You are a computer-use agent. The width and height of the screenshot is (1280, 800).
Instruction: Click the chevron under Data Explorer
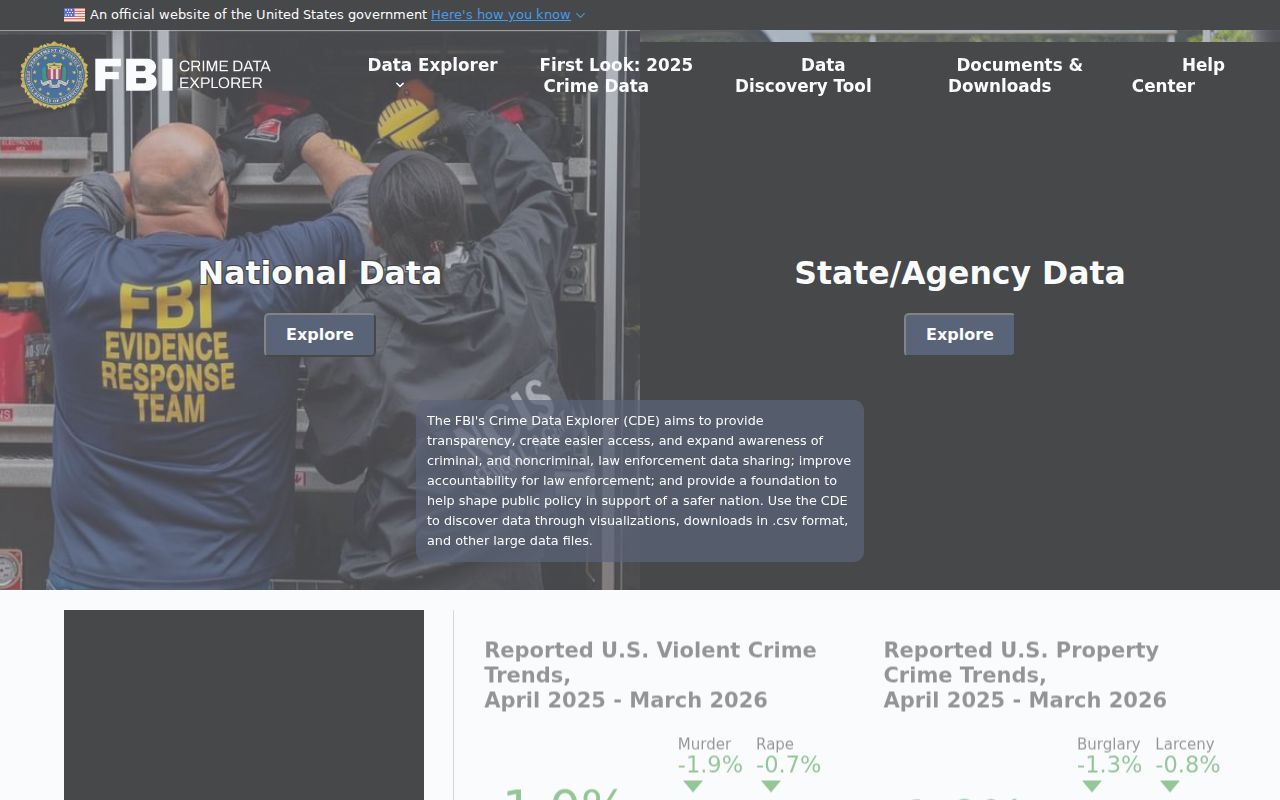400,86
